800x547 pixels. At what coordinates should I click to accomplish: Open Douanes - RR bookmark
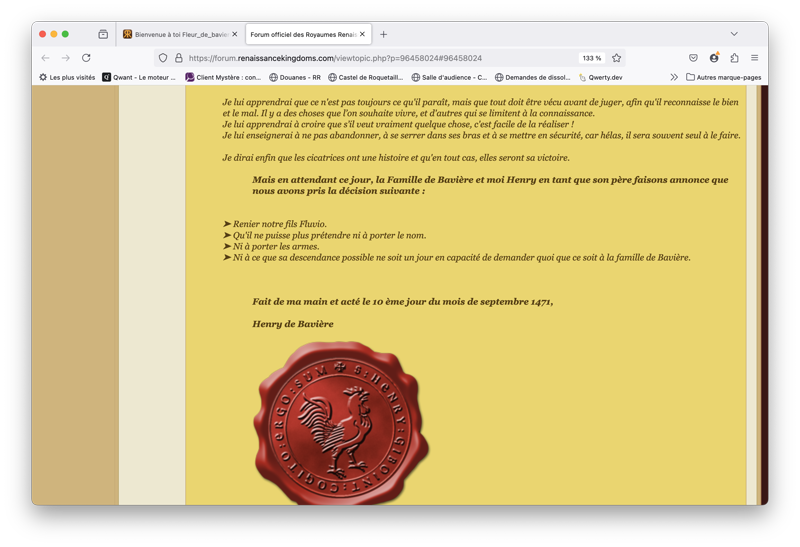[295, 78]
